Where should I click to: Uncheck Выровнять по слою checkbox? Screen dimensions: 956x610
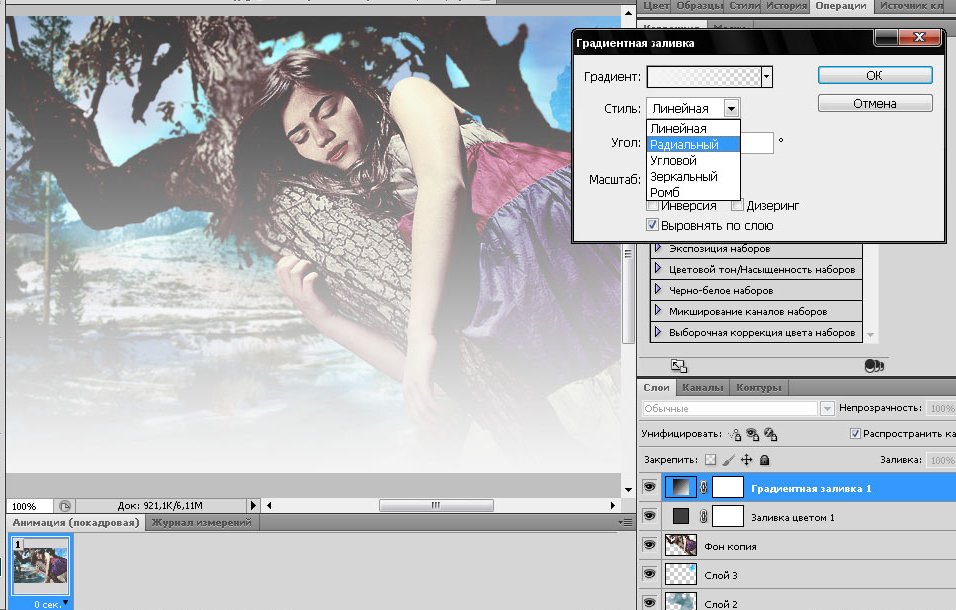[x=652, y=225]
